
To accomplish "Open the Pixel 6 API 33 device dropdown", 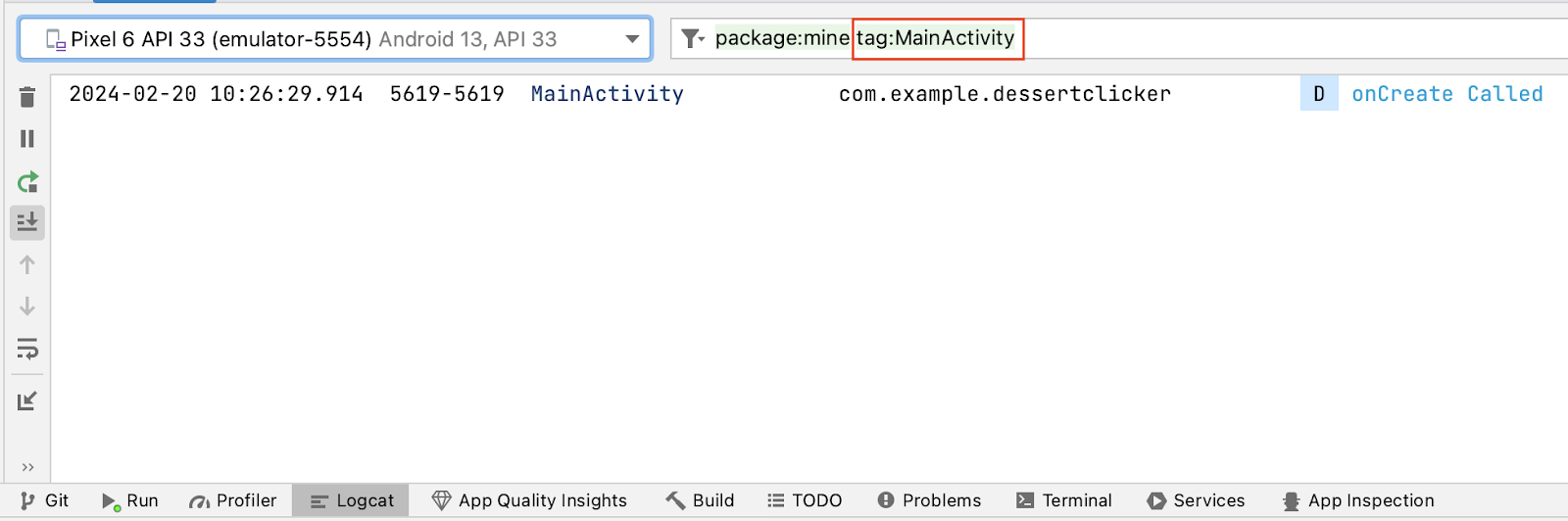I will click(x=335, y=39).
